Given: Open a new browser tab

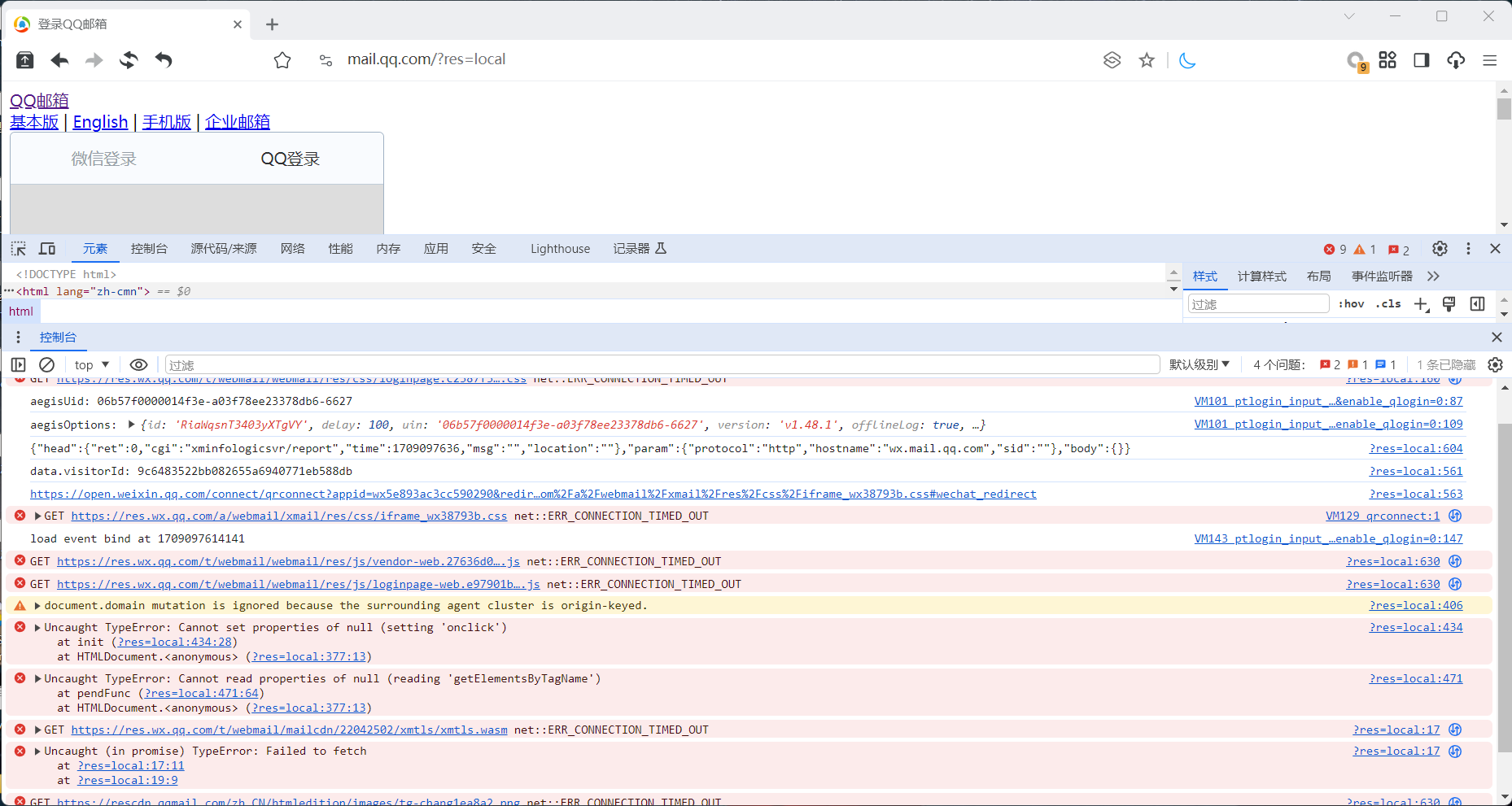Looking at the screenshot, I should (x=272, y=24).
